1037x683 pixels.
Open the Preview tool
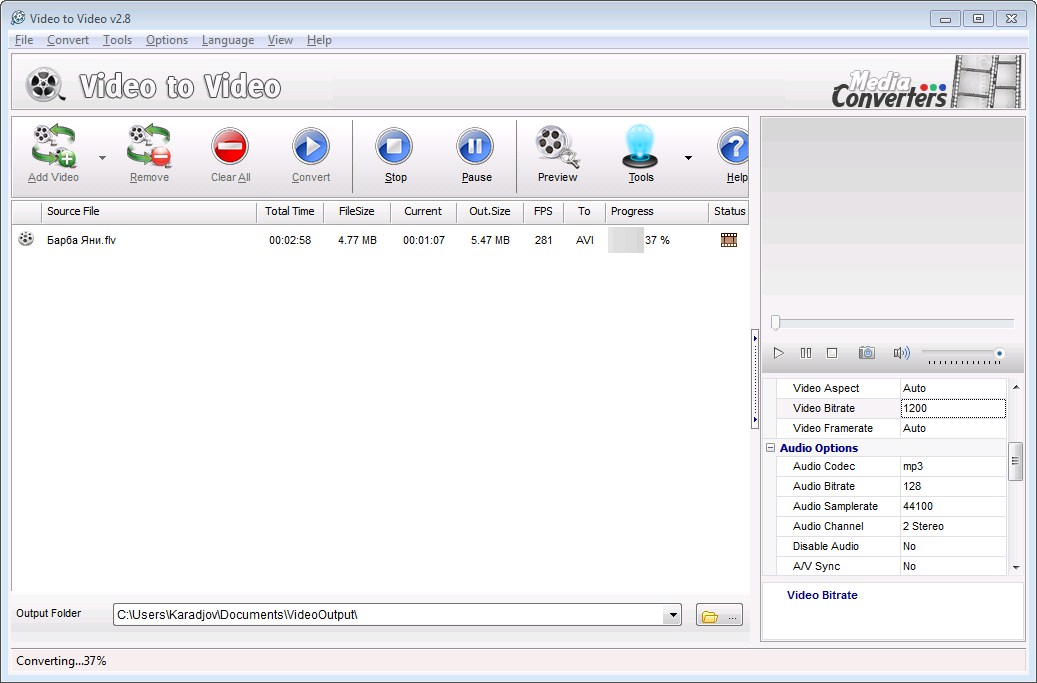557,147
